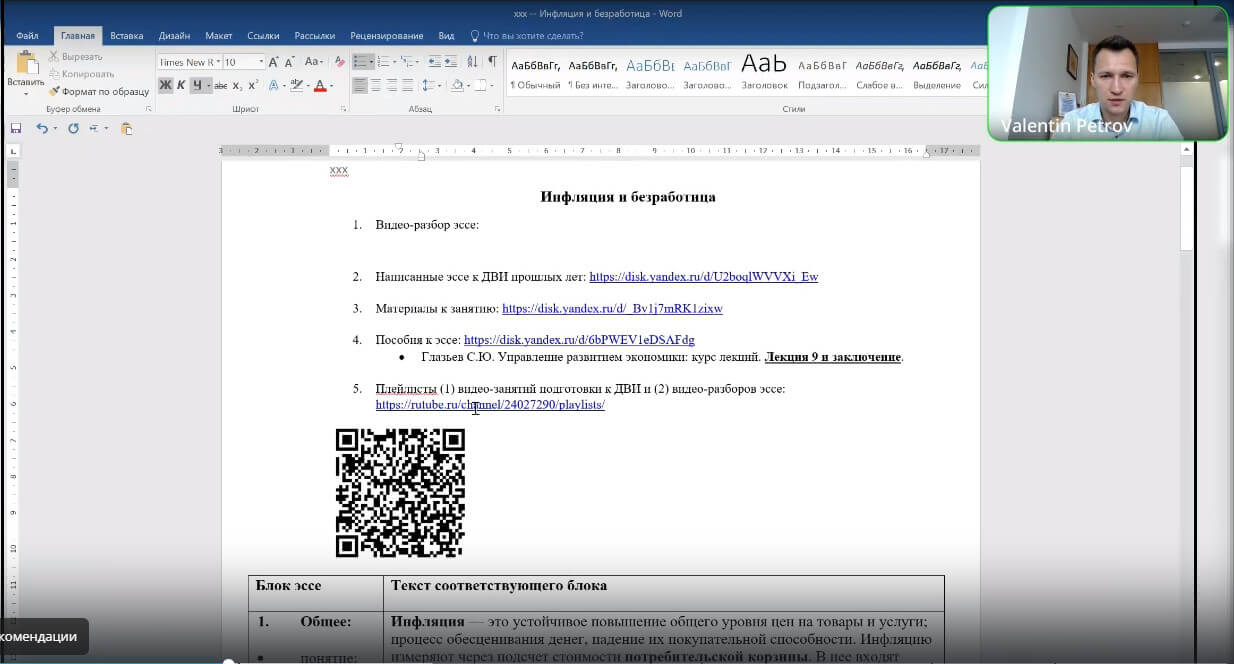This screenshot has height=664, width=1234.
Task: Open the Quick Access Toolbar customize dropdown
Action: tap(105, 128)
